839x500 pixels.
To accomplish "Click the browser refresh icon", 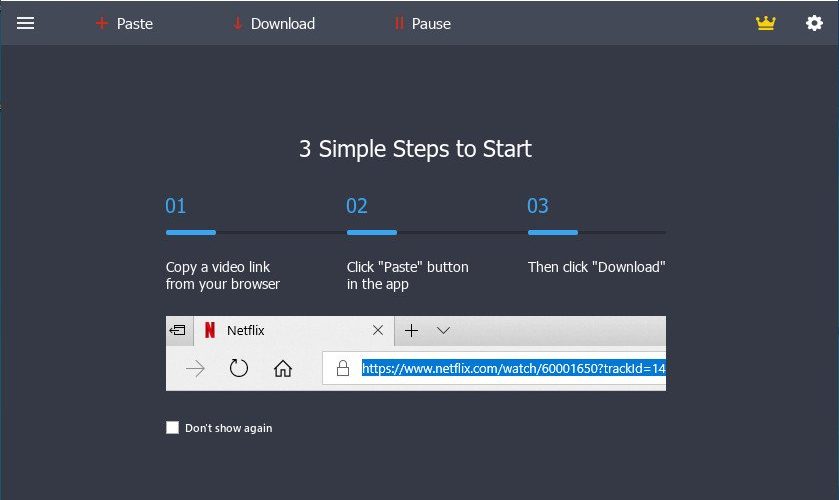I will [x=239, y=368].
